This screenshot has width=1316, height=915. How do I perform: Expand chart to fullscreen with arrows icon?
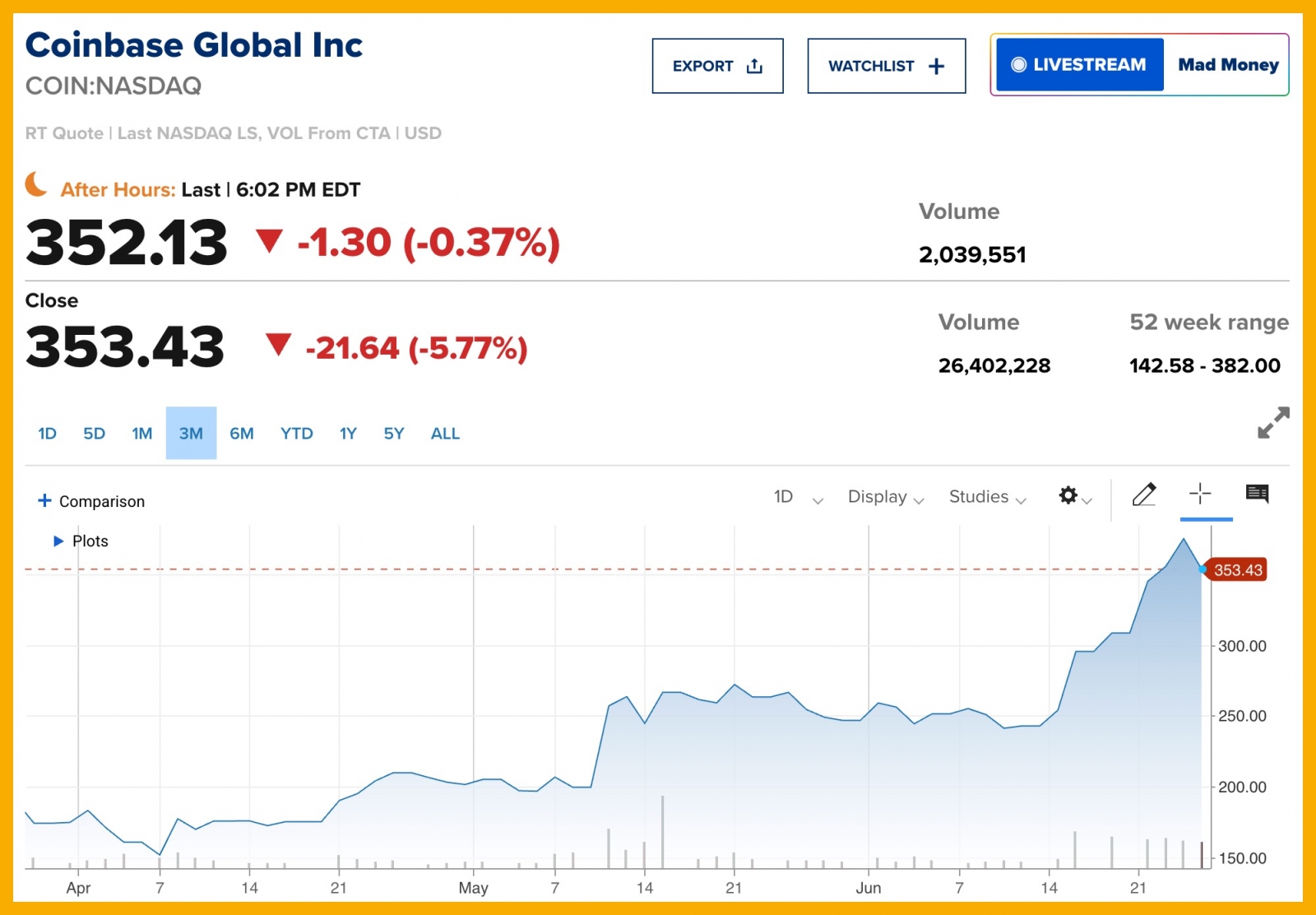click(x=1272, y=423)
